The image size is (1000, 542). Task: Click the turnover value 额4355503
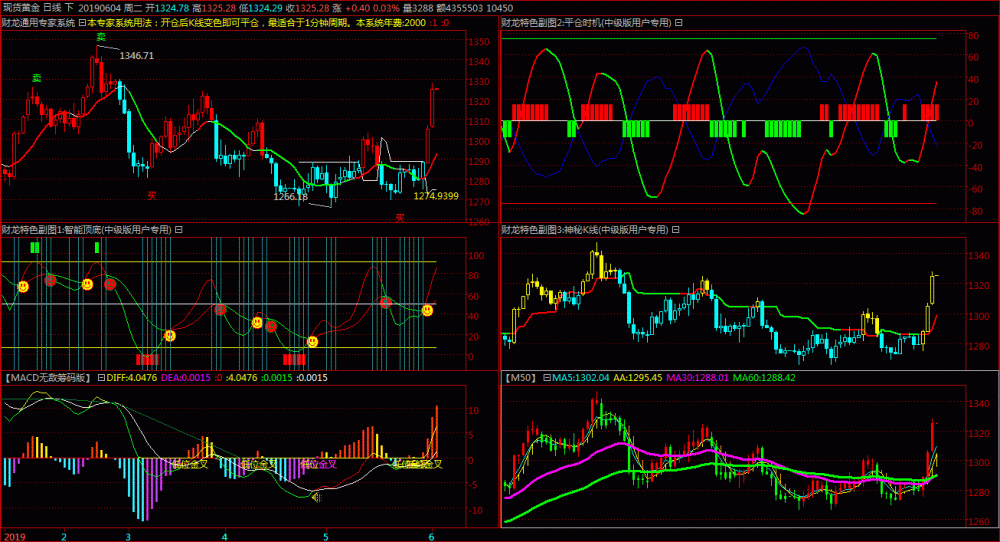coord(460,8)
